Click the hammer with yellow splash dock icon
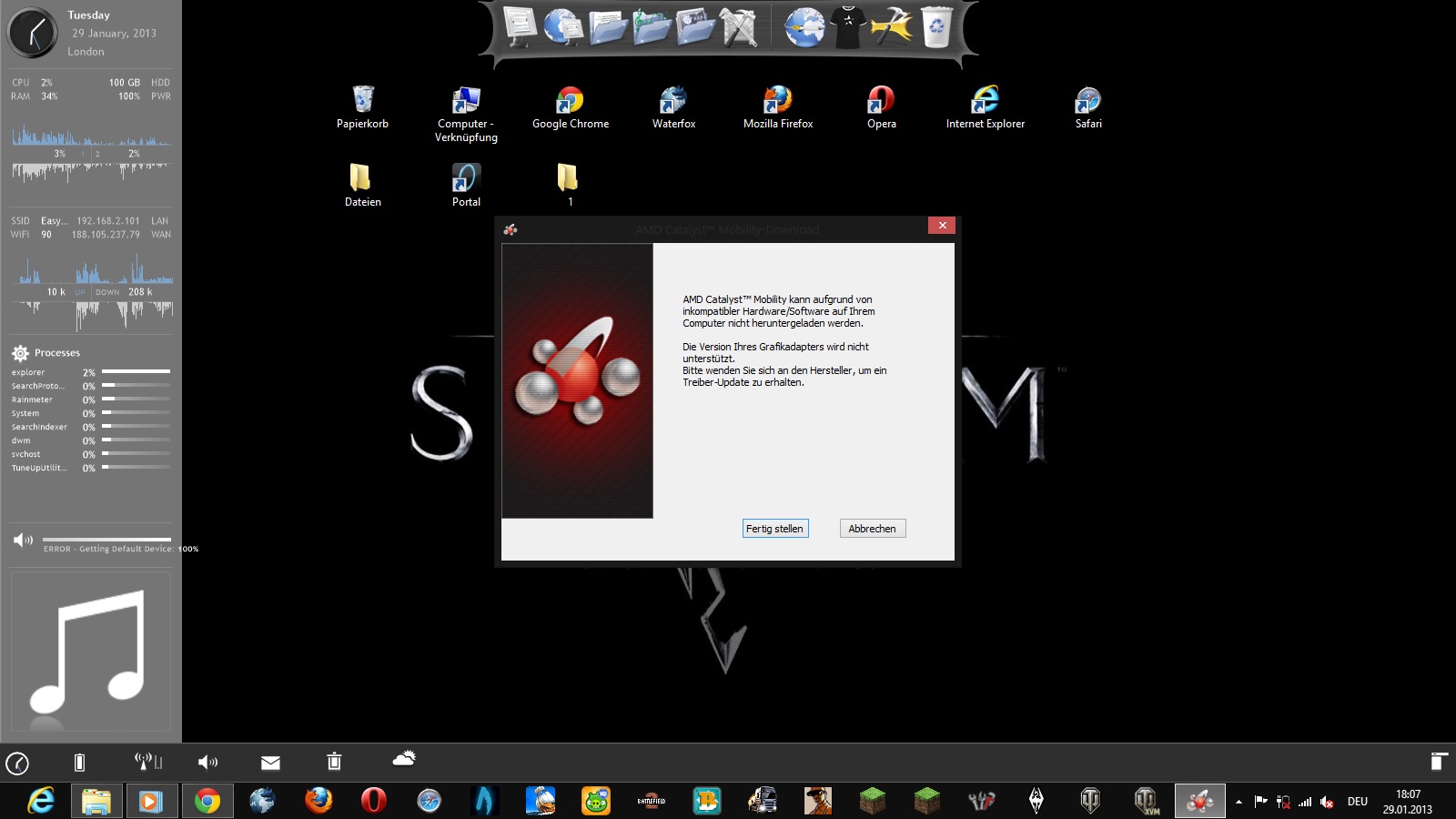This screenshot has height=819, width=1456. 891,26
